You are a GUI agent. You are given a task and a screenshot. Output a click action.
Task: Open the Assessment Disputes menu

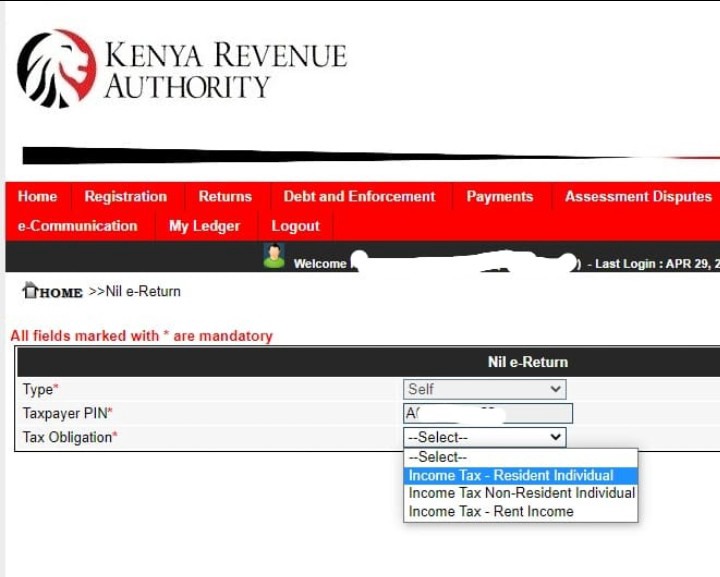point(638,196)
